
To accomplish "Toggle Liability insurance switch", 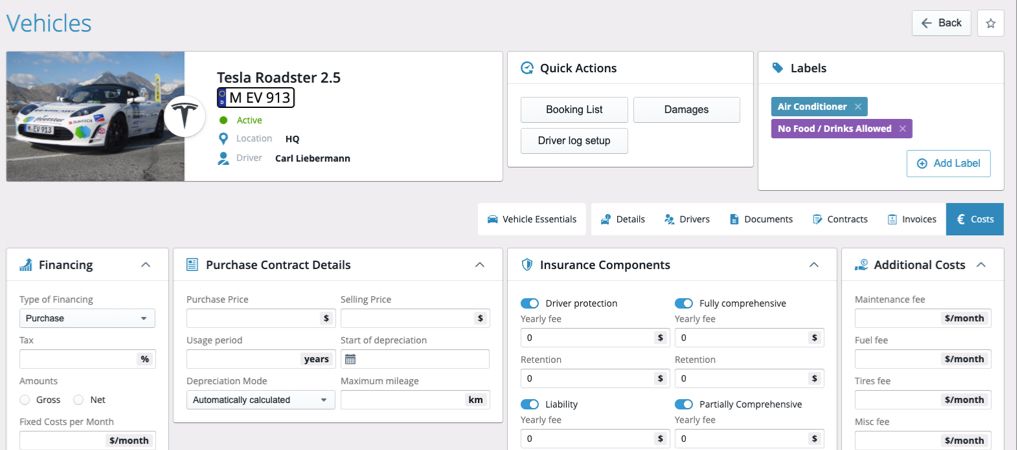I will coord(530,405).
